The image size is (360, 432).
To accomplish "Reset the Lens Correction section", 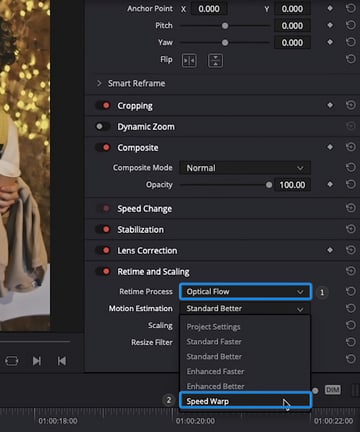I will click(351, 250).
